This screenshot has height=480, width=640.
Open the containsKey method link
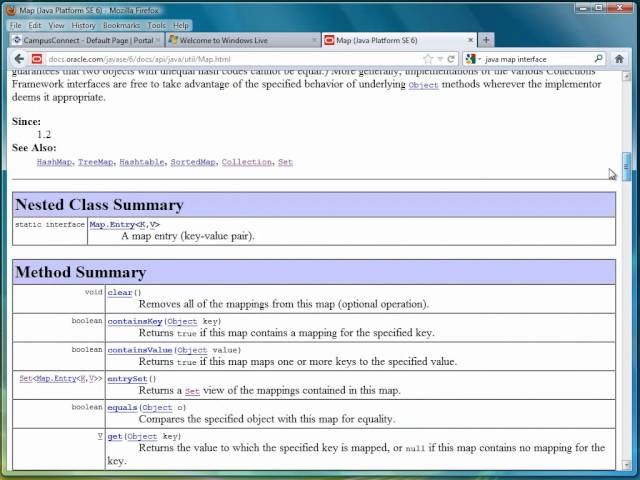(135, 321)
